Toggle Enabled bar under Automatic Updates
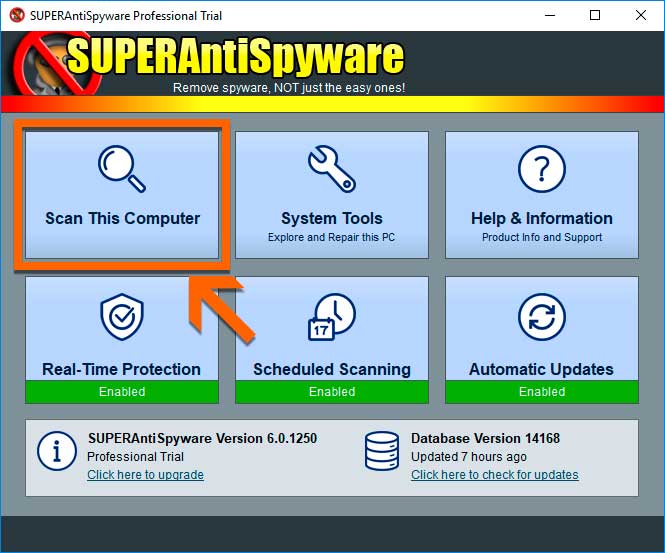 pos(542,391)
